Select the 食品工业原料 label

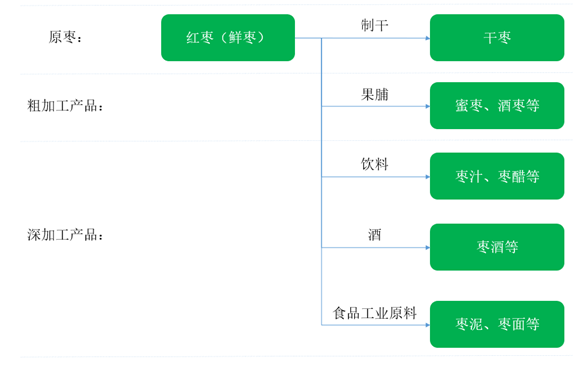(375, 313)
